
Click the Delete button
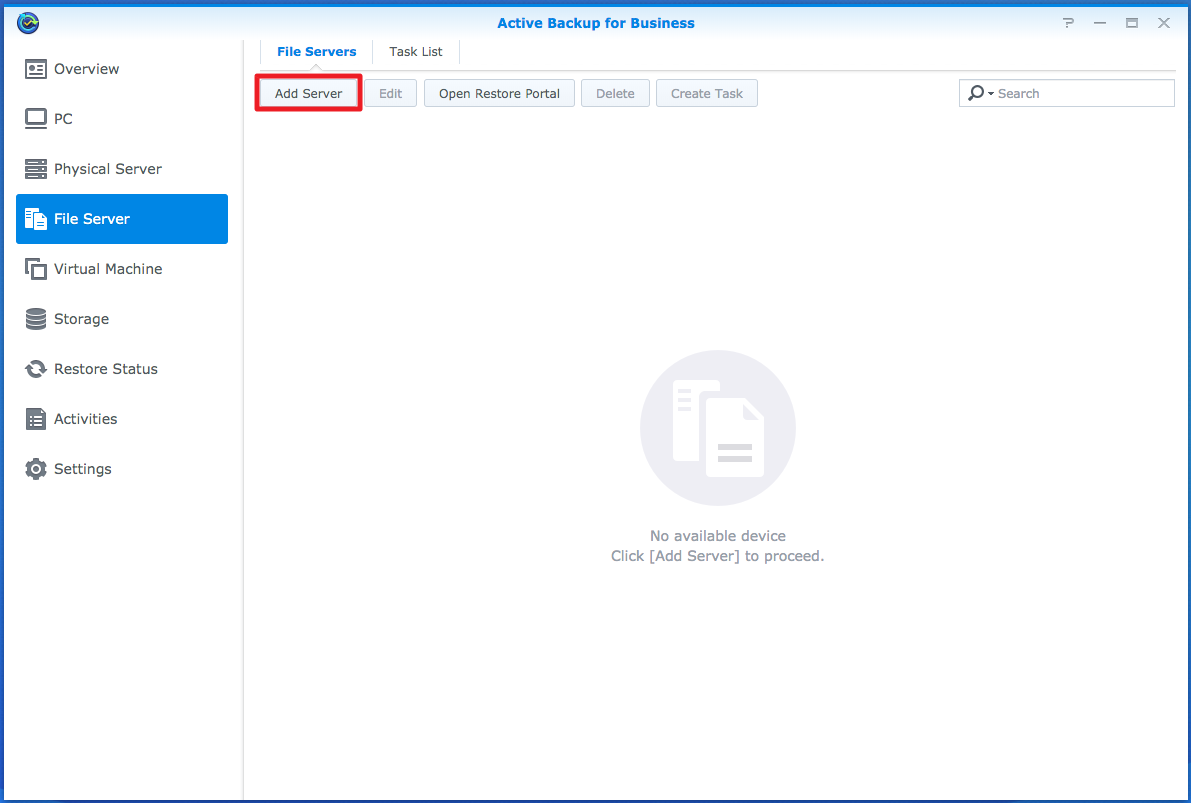click(x=615, y=94)
